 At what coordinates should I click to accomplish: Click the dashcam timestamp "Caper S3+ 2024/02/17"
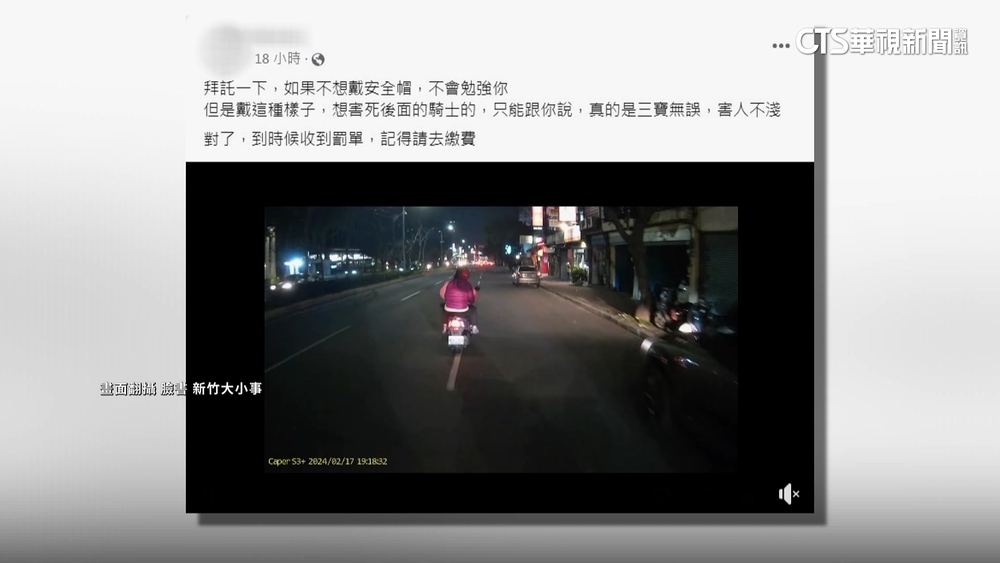(327, 461)
